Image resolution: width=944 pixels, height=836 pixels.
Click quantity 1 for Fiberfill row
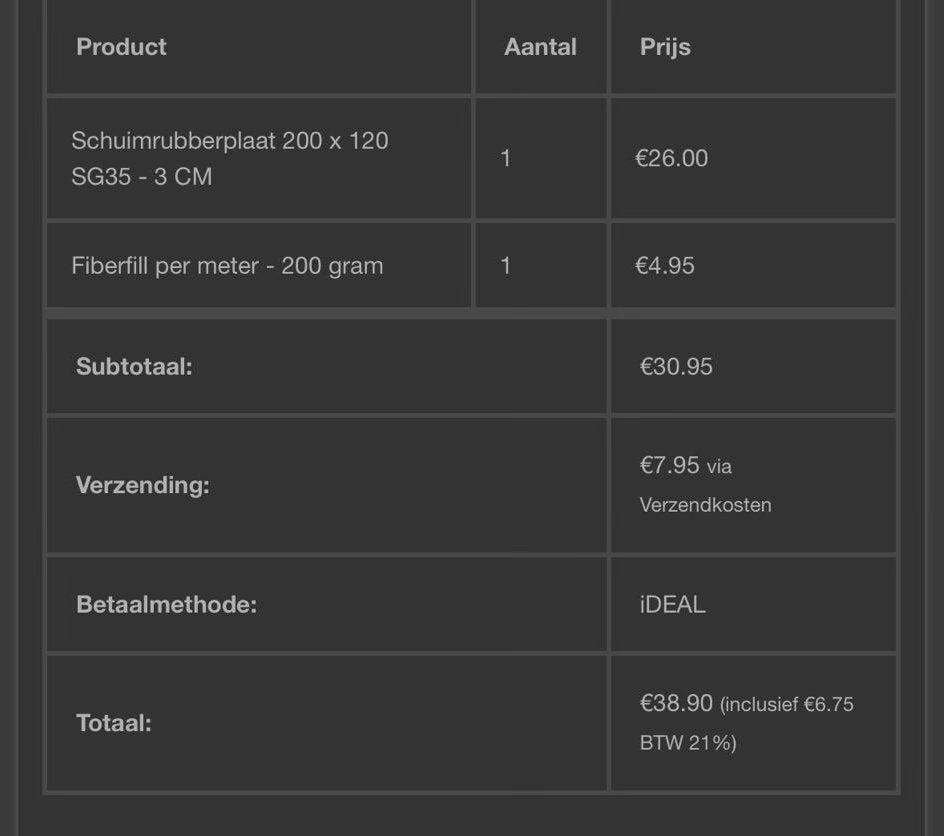pyautogui.click(x=506, y=266)
